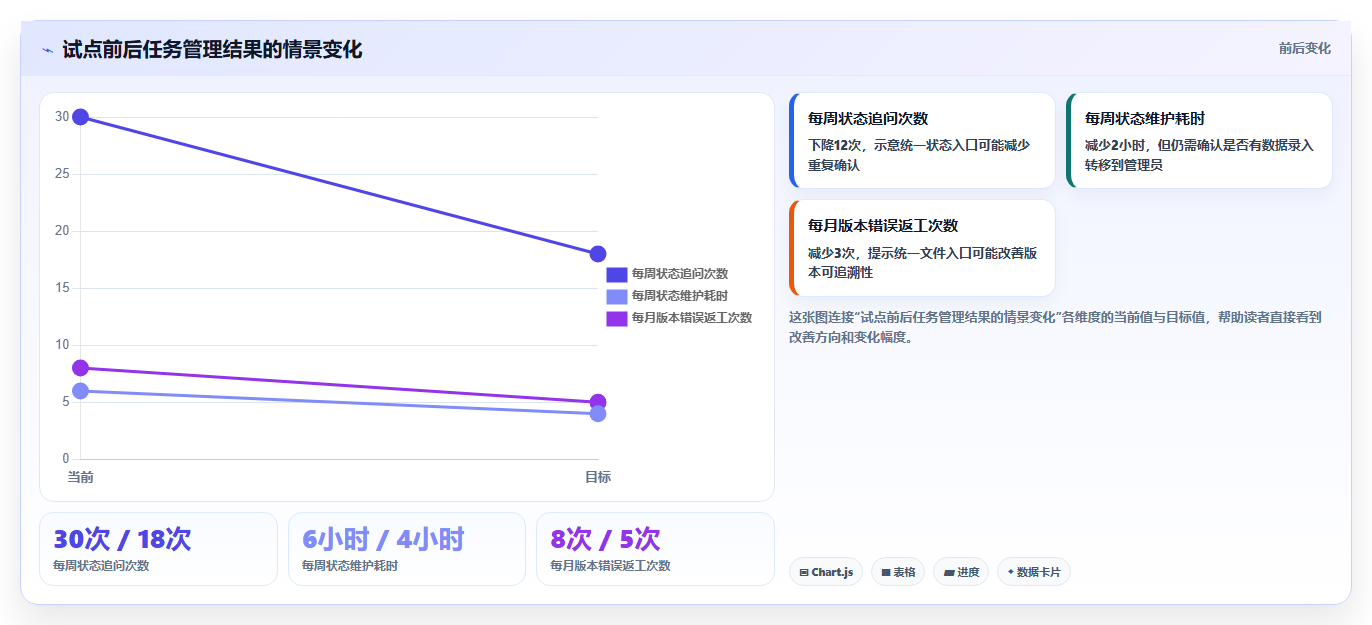This screenshot has height=625, width=1372.
Task: Click legend text 每月版本错误返工次数
Action: (692, 318)
